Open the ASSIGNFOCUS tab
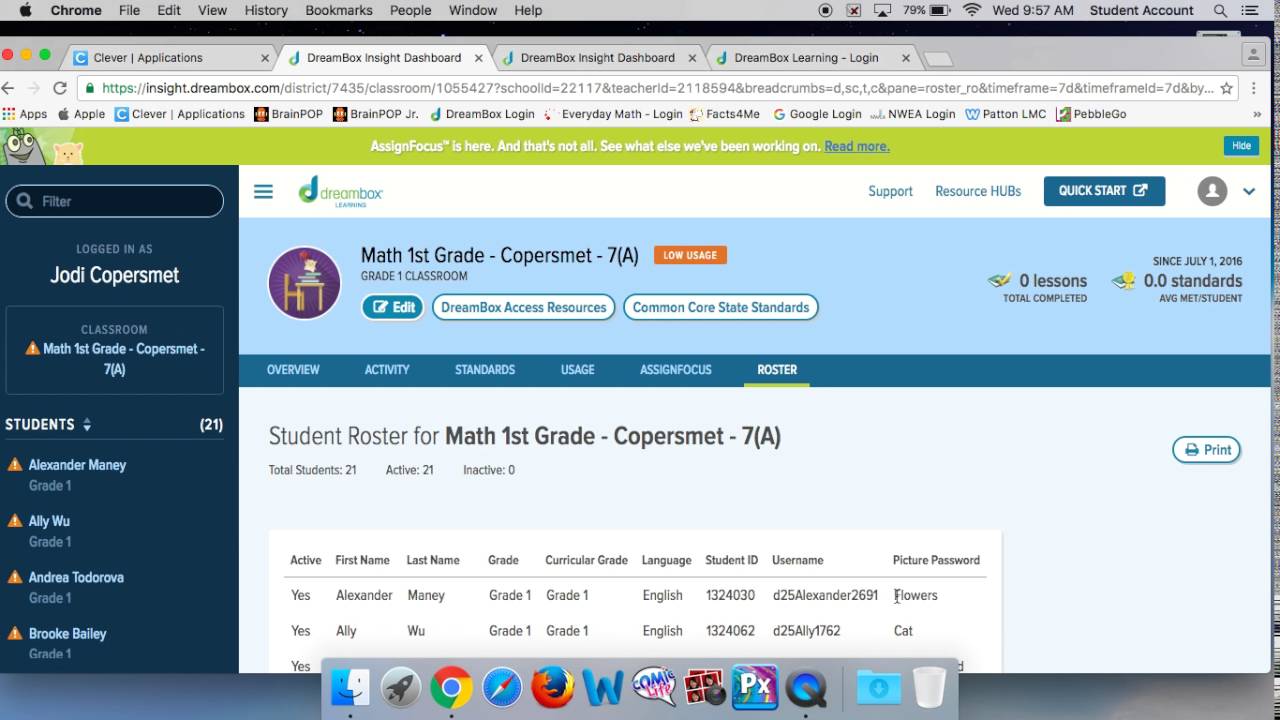The width and height of the screenshot is (1280, 720). point(676,370)
